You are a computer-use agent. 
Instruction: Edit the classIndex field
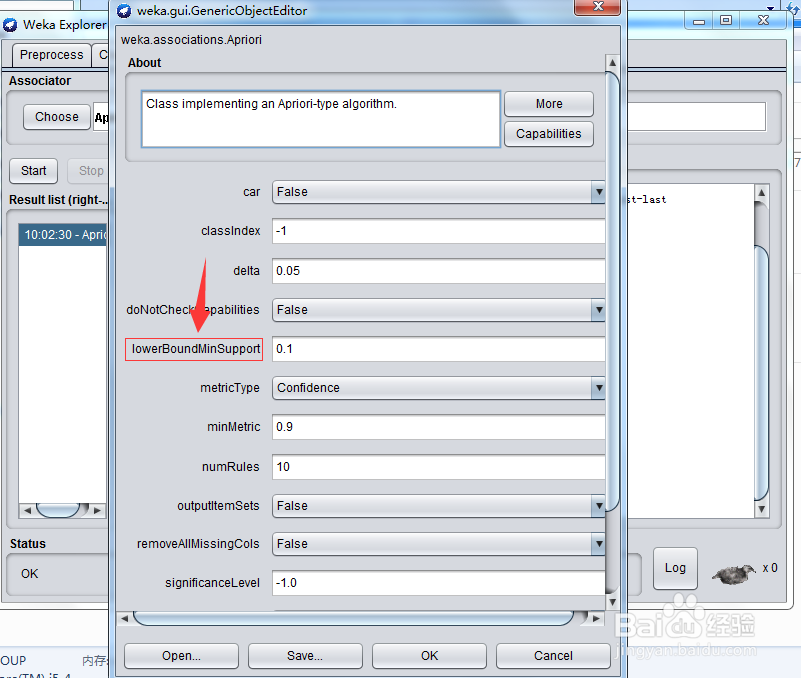click(x=438, y=231)
